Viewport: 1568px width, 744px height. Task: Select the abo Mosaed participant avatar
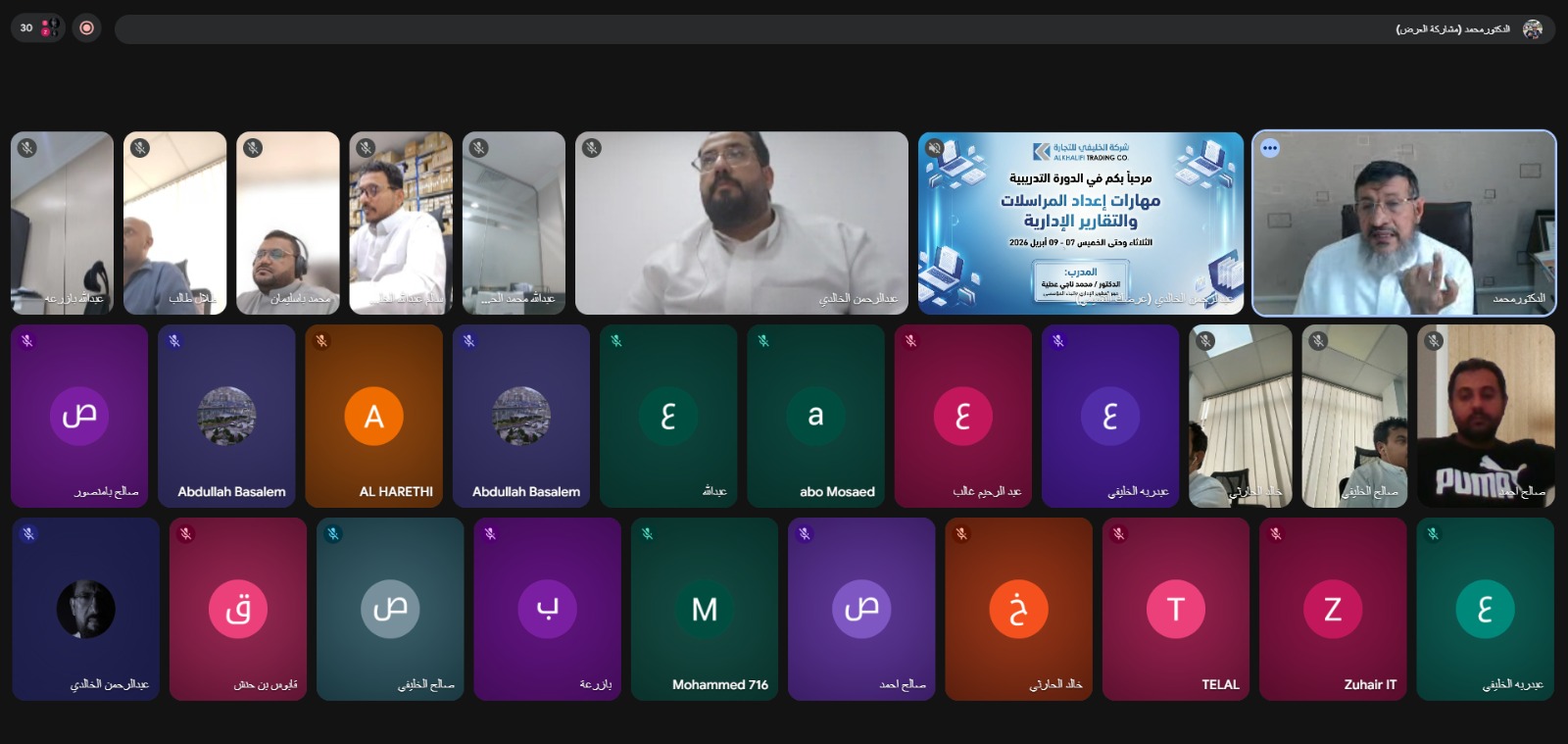point(814,417)
